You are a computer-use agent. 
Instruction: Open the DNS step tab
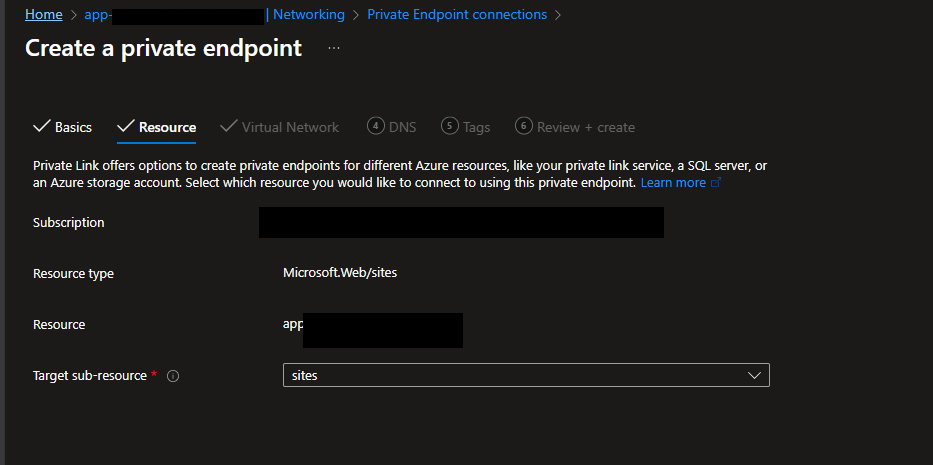(x=392, y=127)
